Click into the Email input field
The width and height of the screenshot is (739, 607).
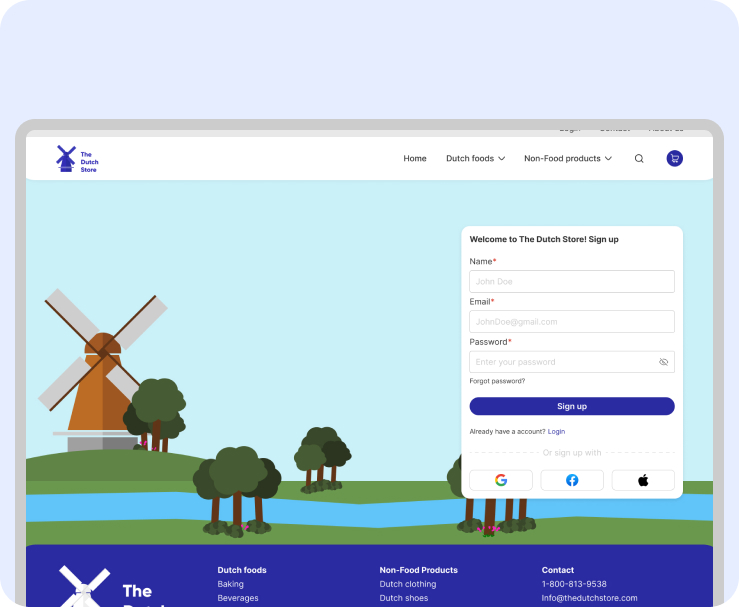pyautogui.click(x=571, y=322)
